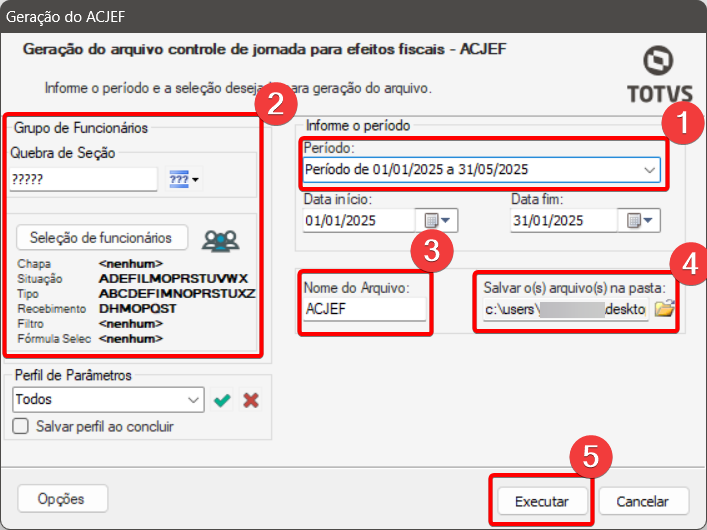Viewport: 707px width, 530px height.
Task: Open the Quebra de Seção ??? lookup button
Action: (184, 180)
